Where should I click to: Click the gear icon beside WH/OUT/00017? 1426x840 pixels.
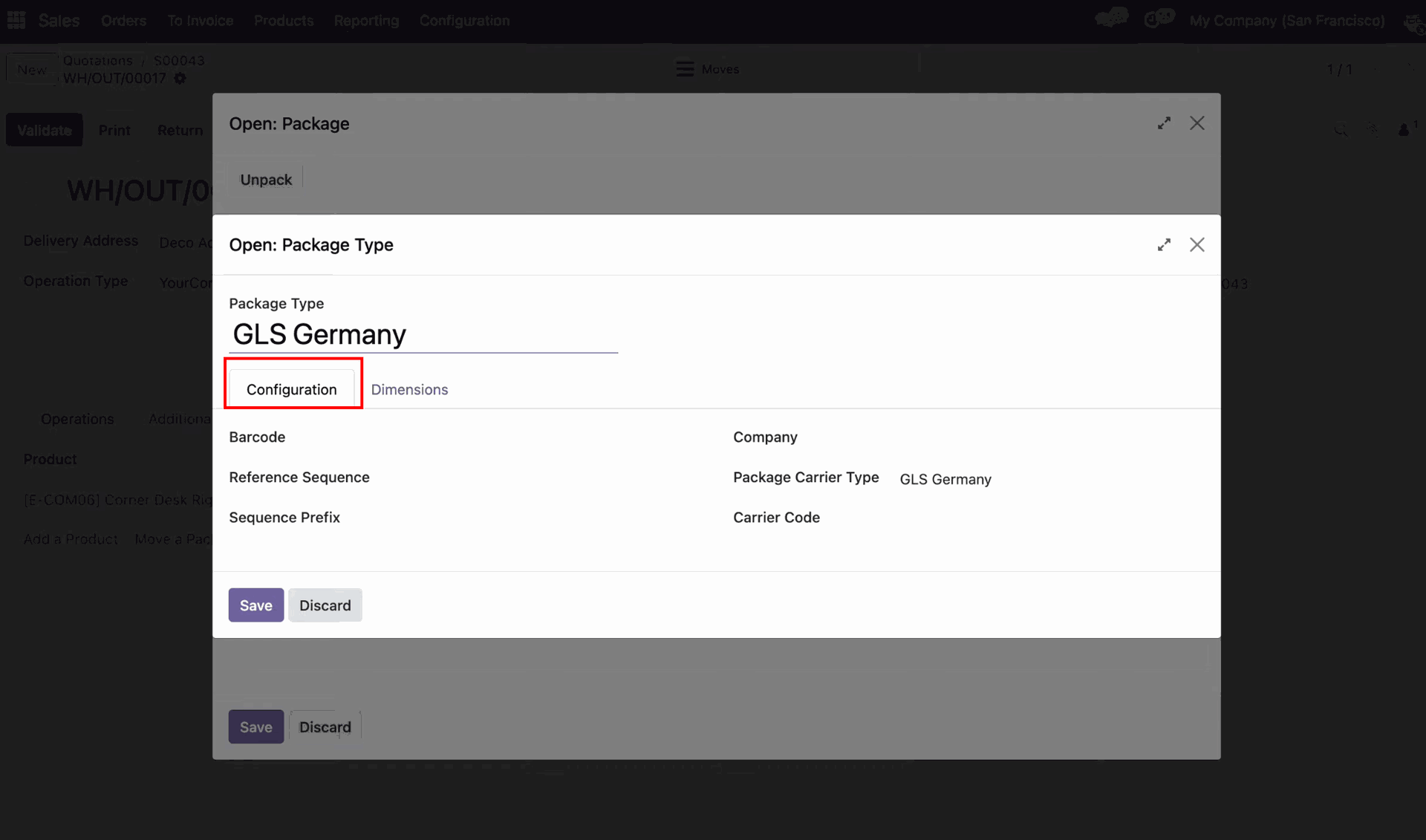tap(180, 79)
